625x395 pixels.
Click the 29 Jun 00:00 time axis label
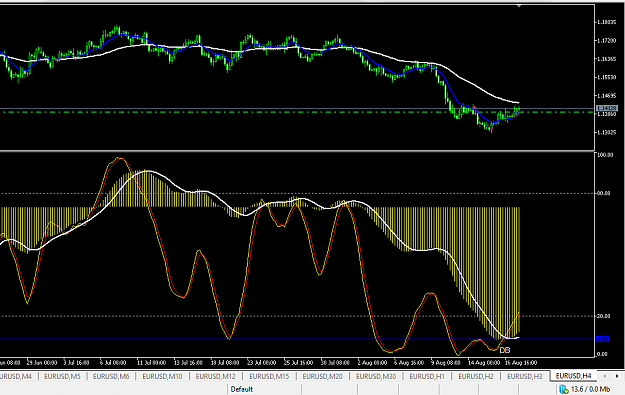pos(42,363)
